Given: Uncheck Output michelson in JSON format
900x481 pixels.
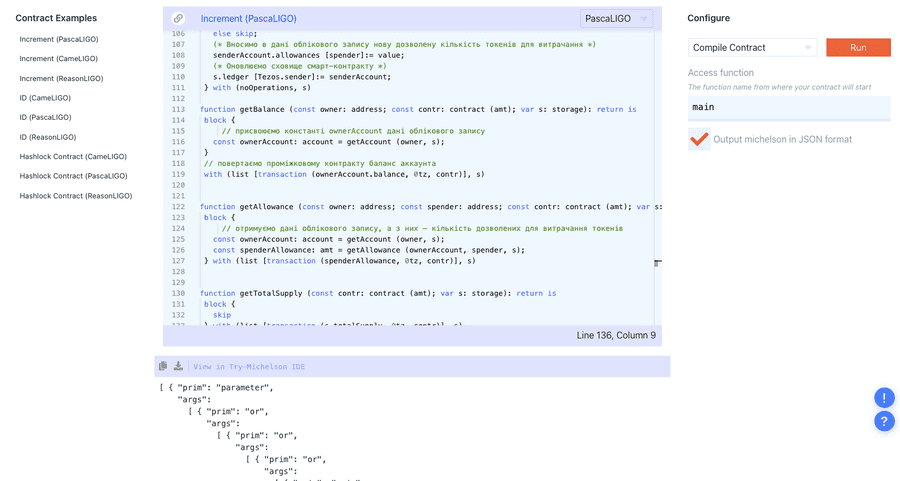Looking at the screenshot, I should point(699,139).
